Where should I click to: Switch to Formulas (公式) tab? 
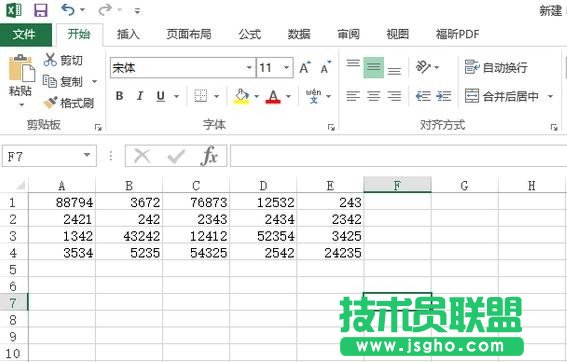pyautogui.click(x=250, y=34)
